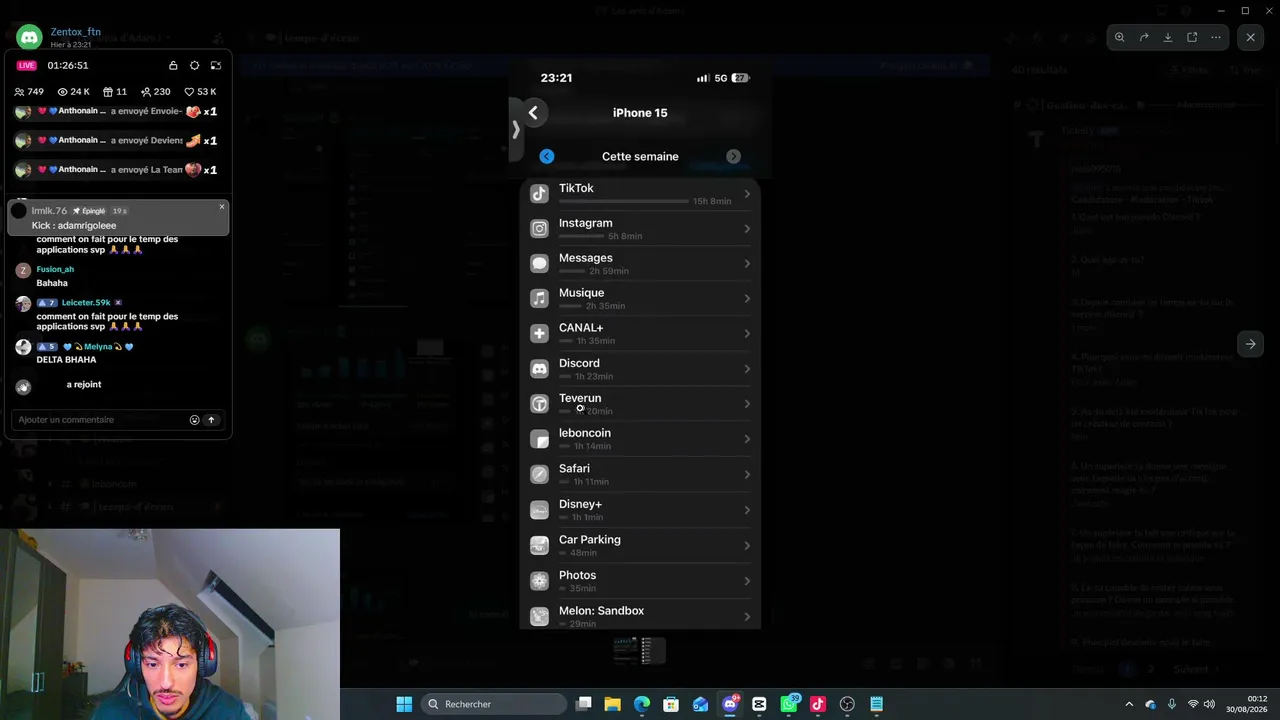
Task: Open live settings gear icon
Action: tap(194, 65)
